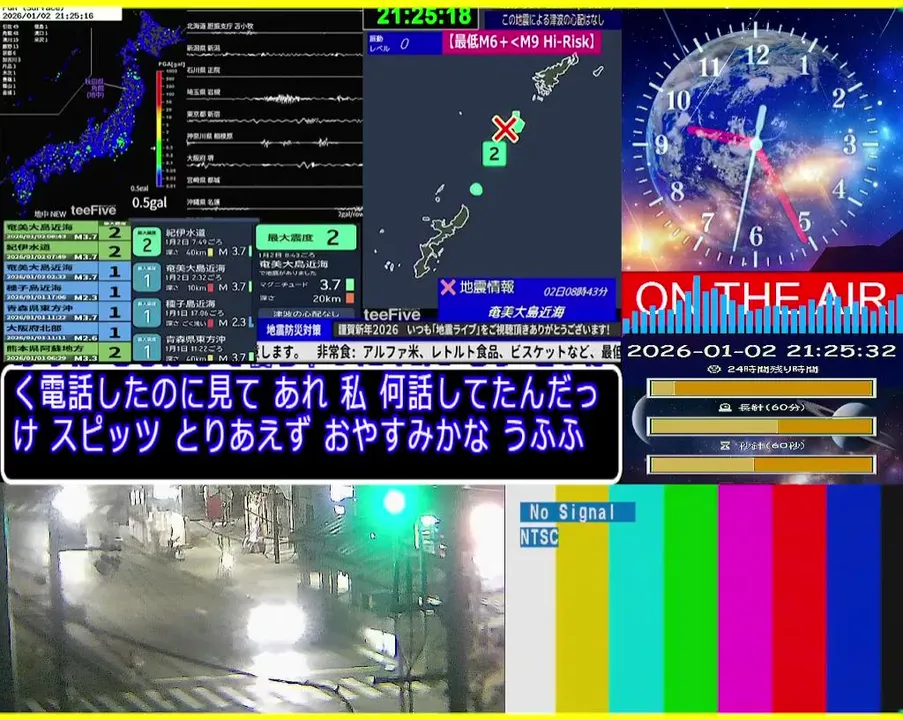Click the cyan bar in test pattern

click(x=636, y=599)
